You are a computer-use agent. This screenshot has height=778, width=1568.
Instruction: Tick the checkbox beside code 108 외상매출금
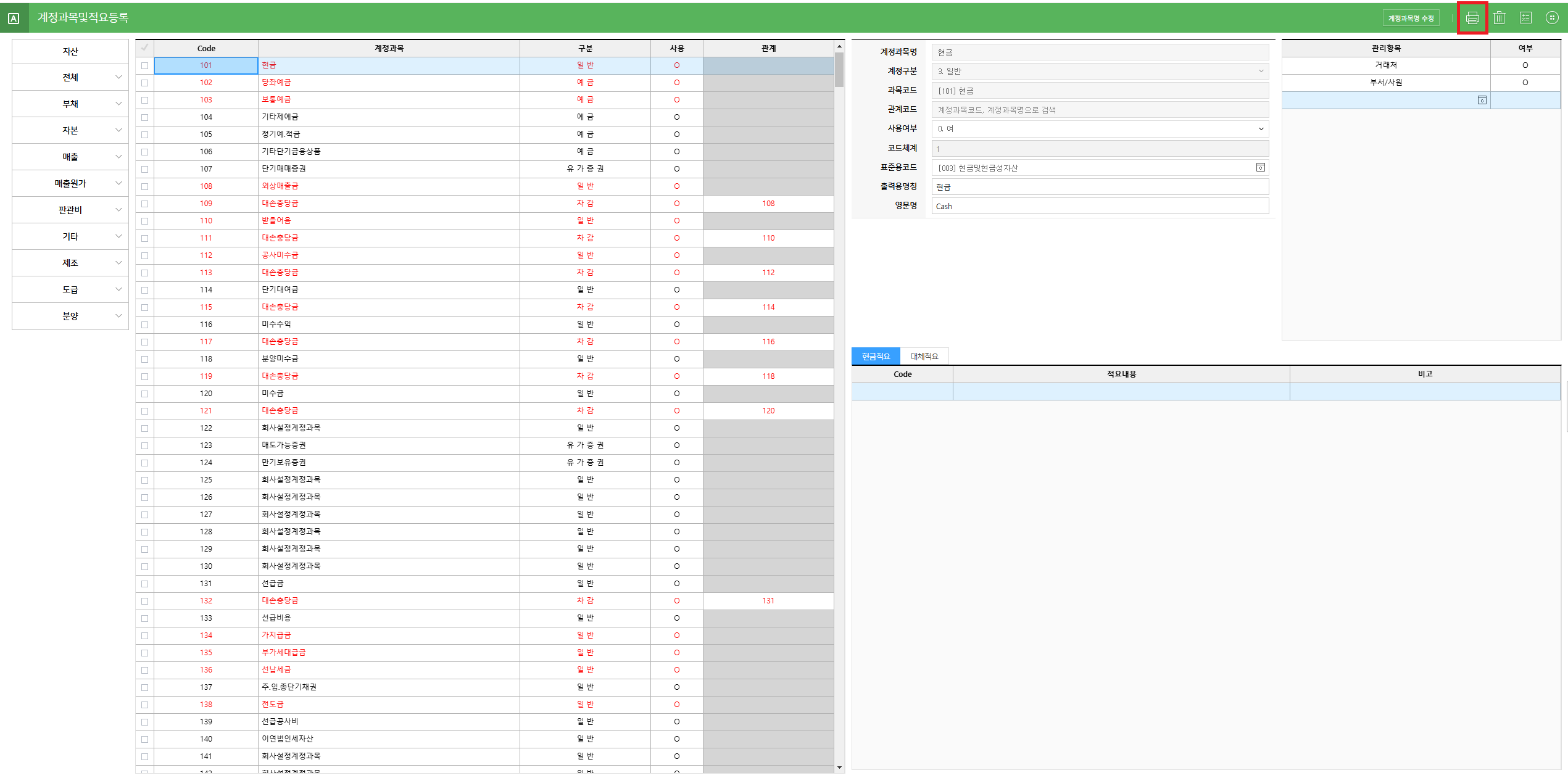click(144, 186)
